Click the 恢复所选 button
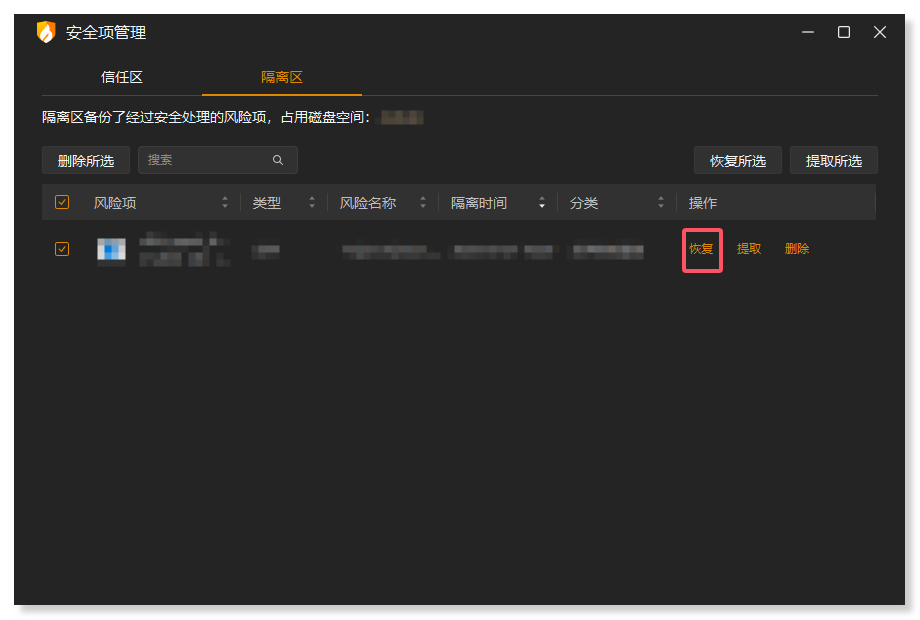 click(737, 160)
